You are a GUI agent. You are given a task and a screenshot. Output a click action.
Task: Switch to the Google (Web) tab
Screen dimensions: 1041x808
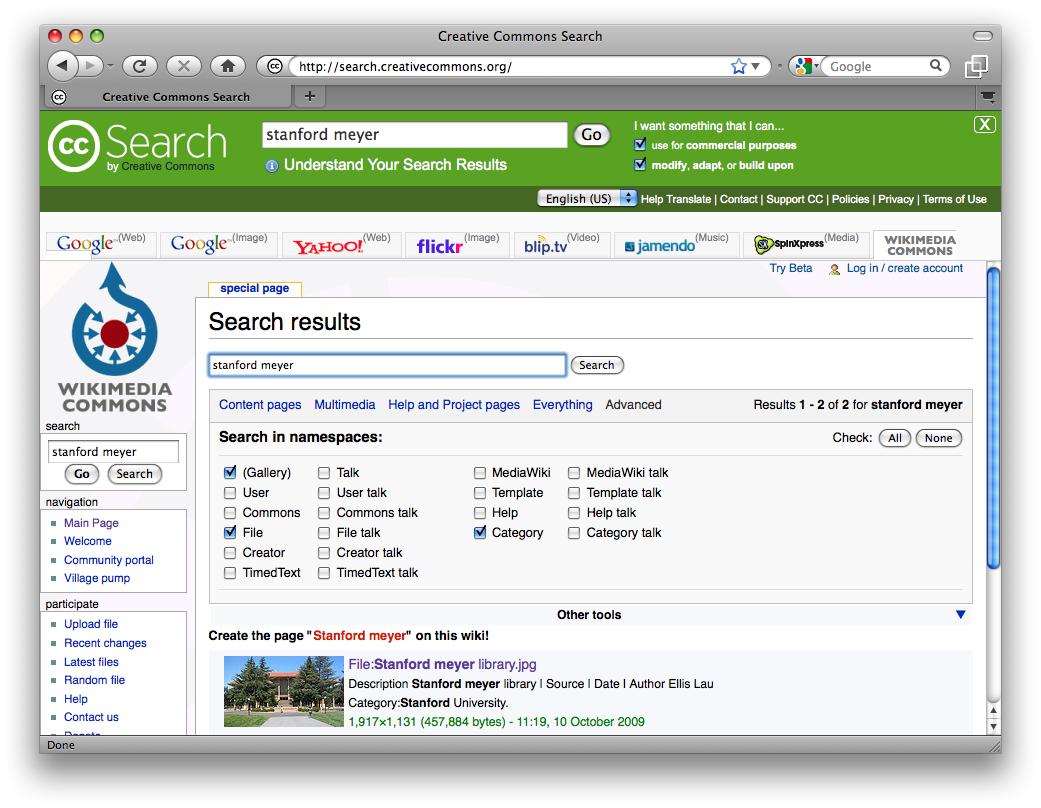point(101,244)
